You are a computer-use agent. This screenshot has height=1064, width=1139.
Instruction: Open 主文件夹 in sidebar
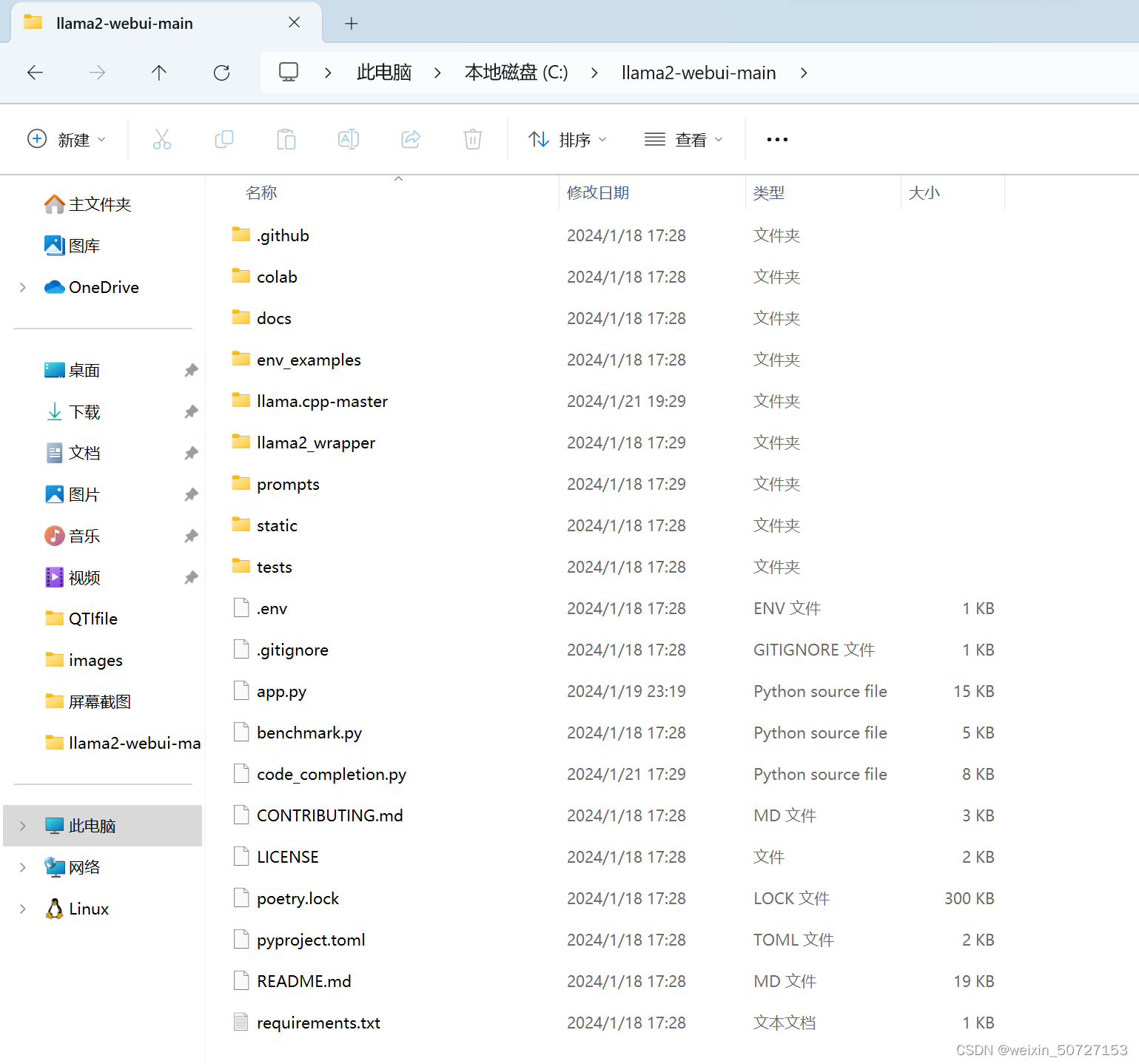click(x=87, y=204)
